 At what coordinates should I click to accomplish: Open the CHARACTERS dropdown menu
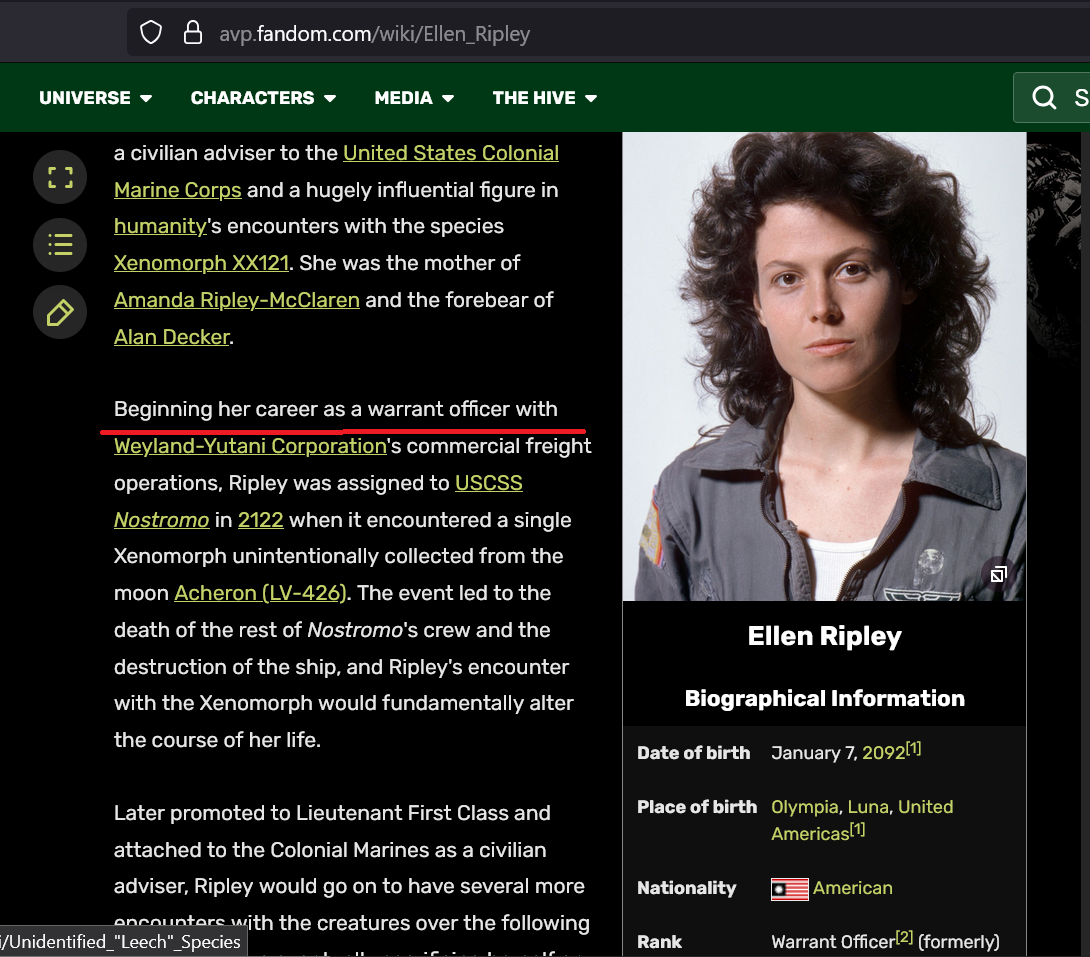tap(263, 98)
